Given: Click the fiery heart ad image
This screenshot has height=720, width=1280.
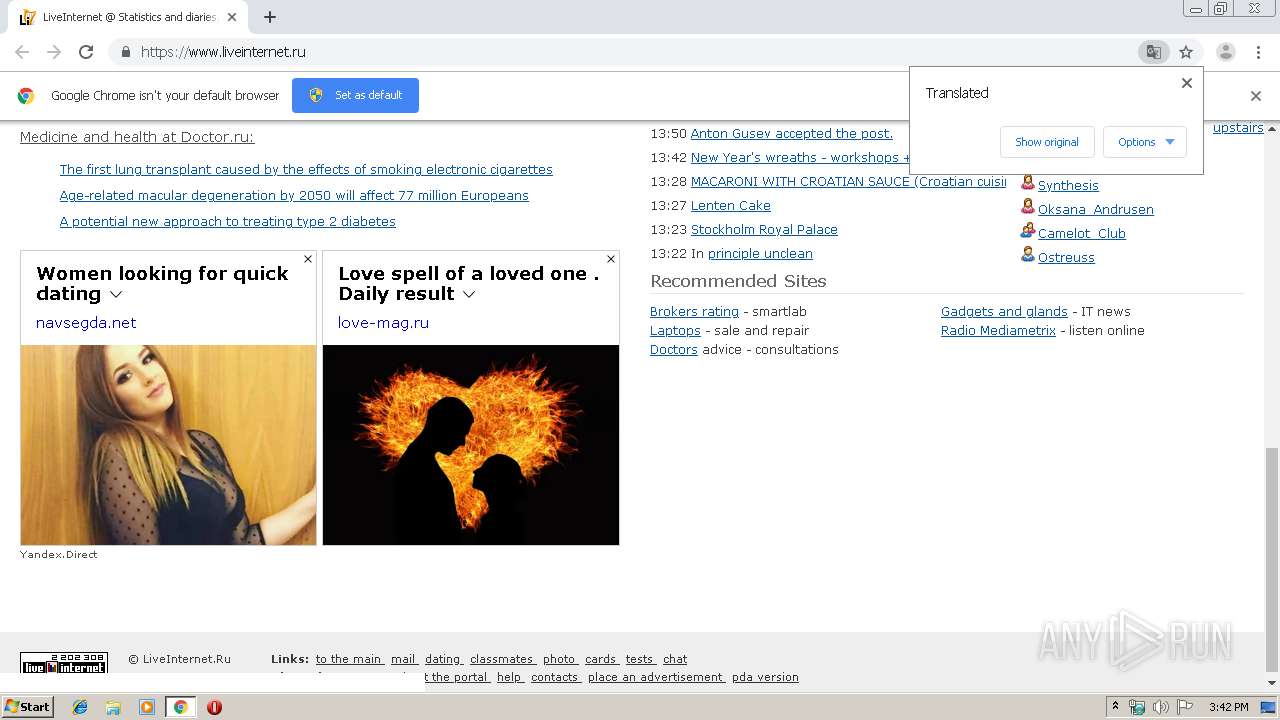Looking at the screenshot, I should click(471, 445).
